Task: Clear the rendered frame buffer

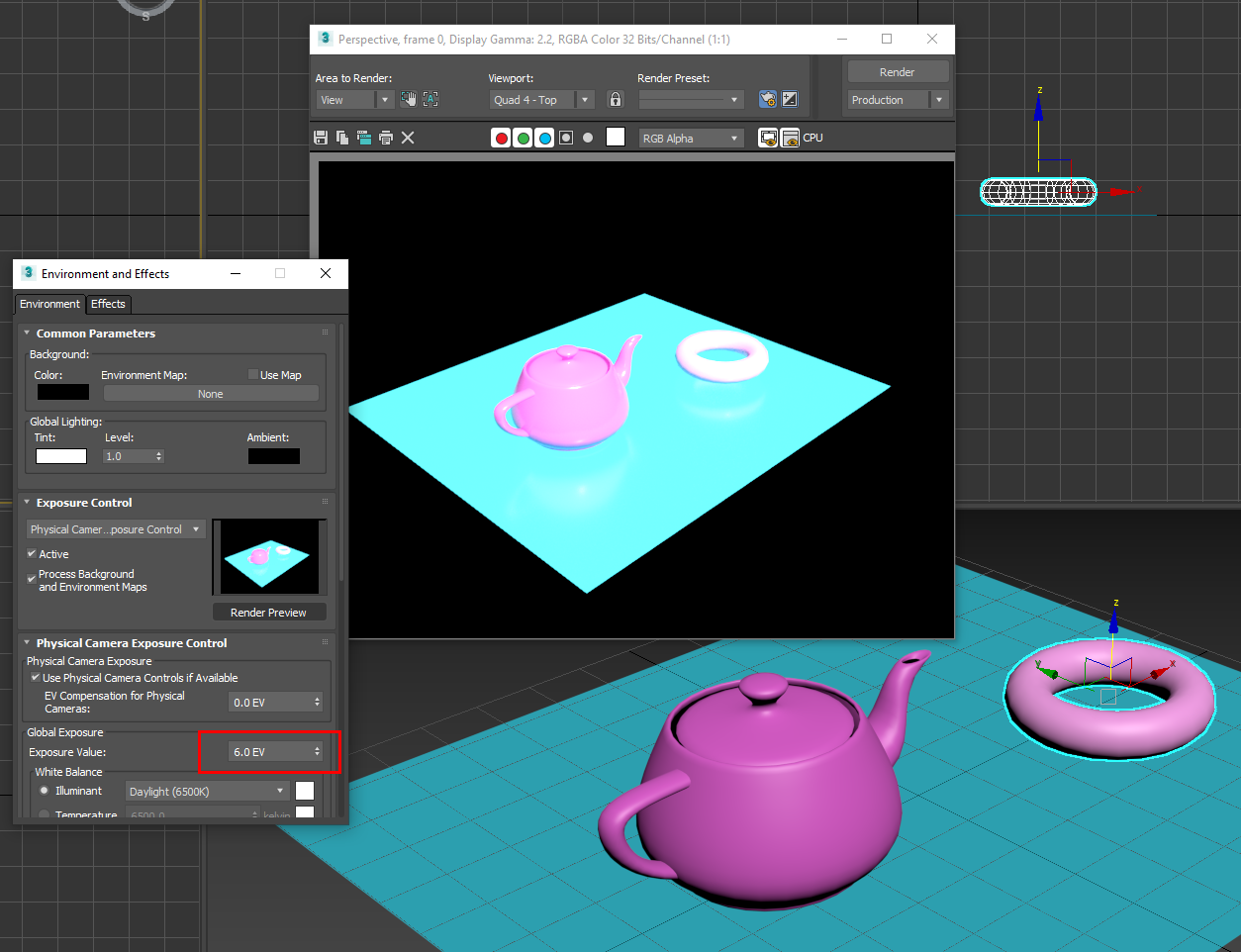Action: coord(407,138)
